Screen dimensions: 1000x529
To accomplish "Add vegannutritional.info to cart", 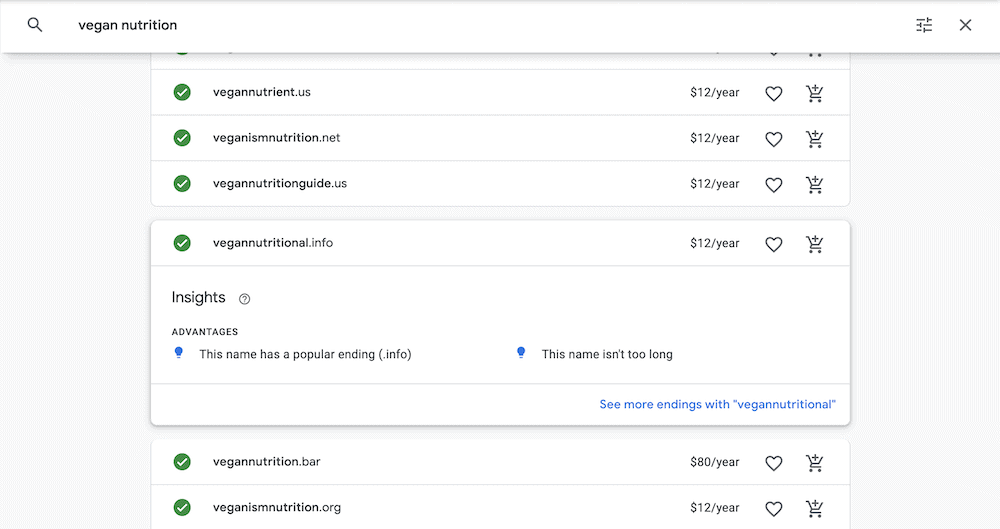I will 814,244.
